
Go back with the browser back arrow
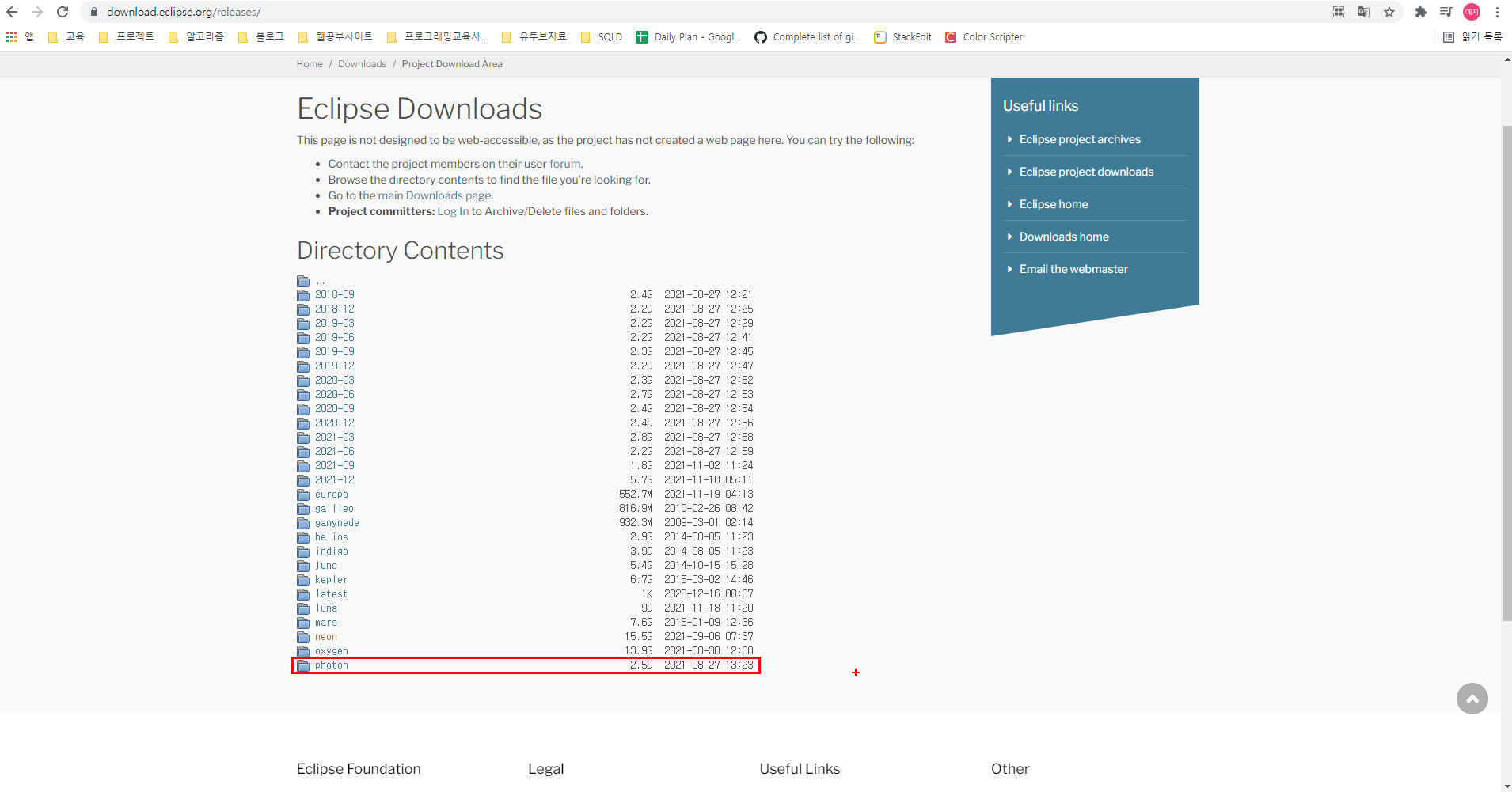(12, 12)
